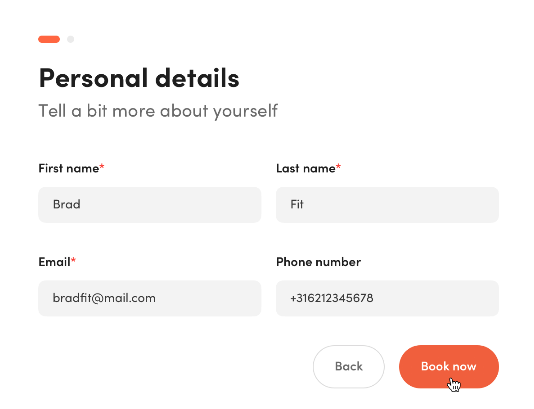Click the Last name label
The height and width of the screenshot is (409, 534).
tap(306, 168)
